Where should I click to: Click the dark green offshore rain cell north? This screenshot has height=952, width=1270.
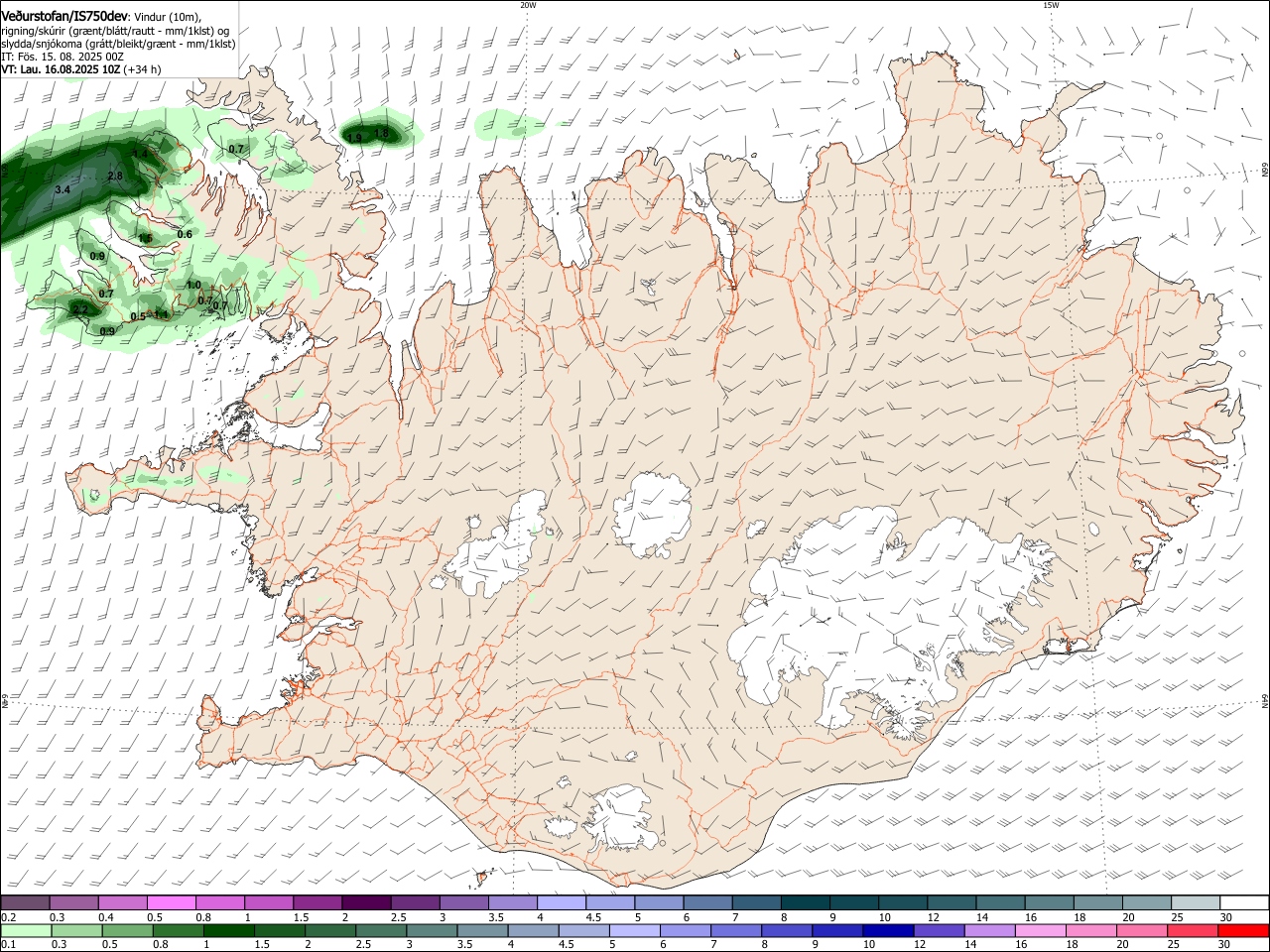tap(377, 131)
